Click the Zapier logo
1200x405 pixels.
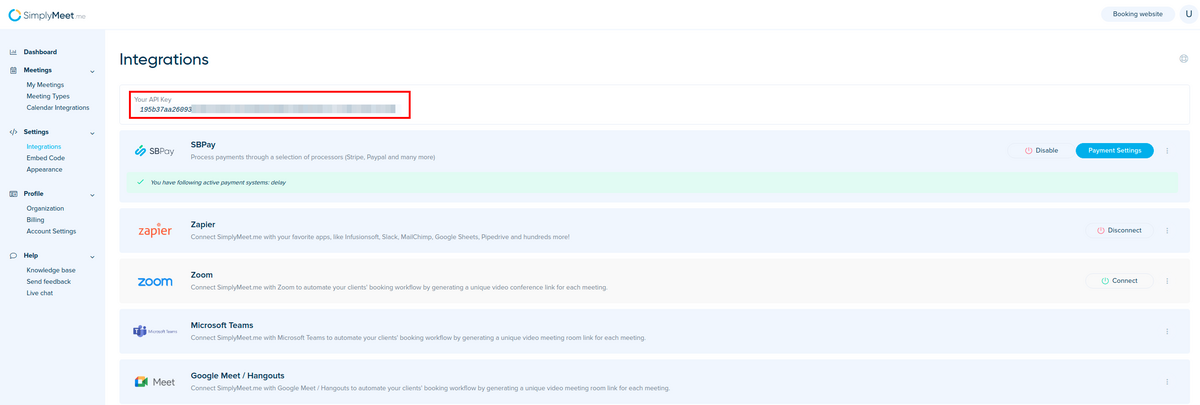155,230
